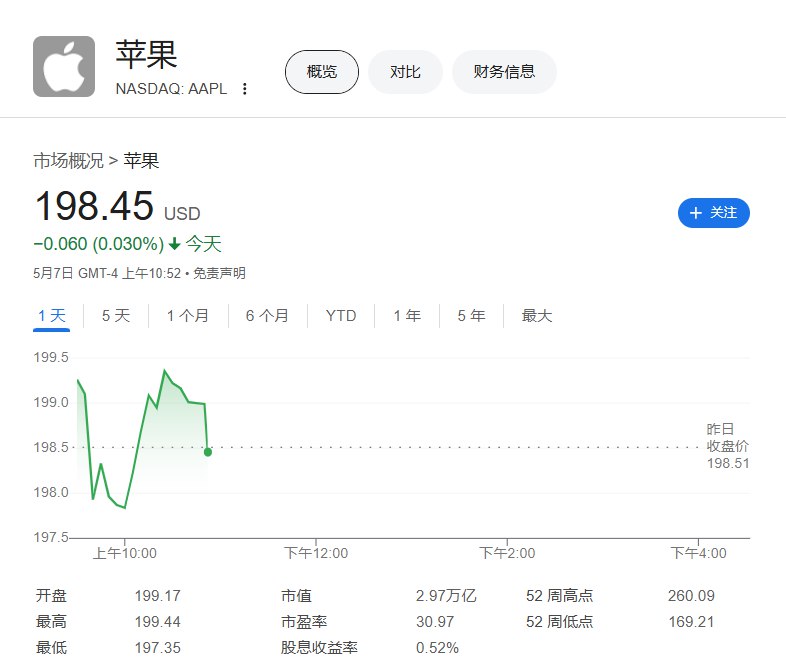Image resolution: width=786 pixels, height=668 pixels.
Task: Click the 198.45 current price
Action: pyautogui.click(x=94, y=206)
